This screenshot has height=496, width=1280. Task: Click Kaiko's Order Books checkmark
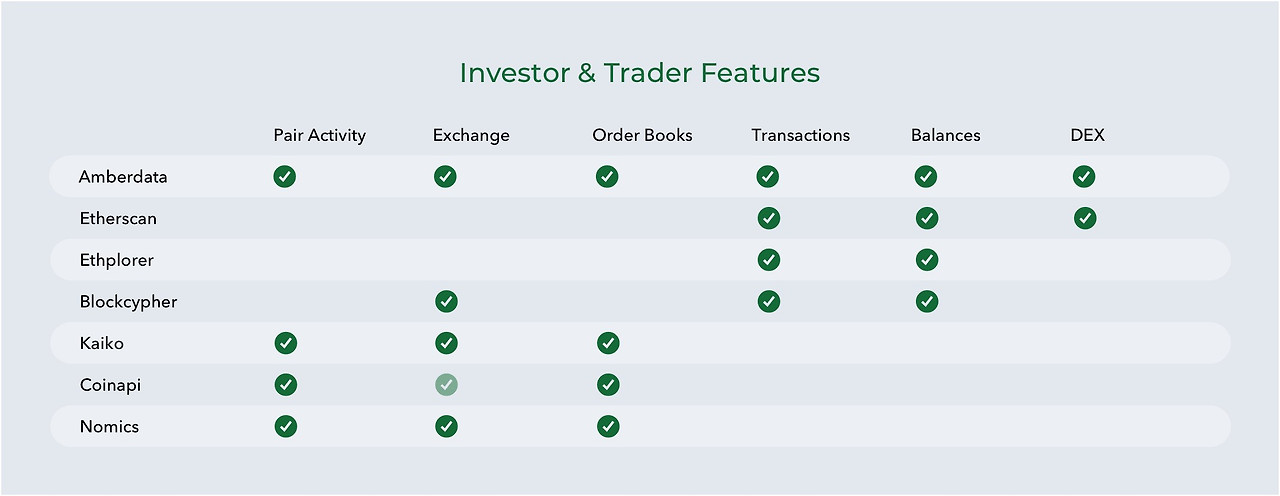pos(608,343)
